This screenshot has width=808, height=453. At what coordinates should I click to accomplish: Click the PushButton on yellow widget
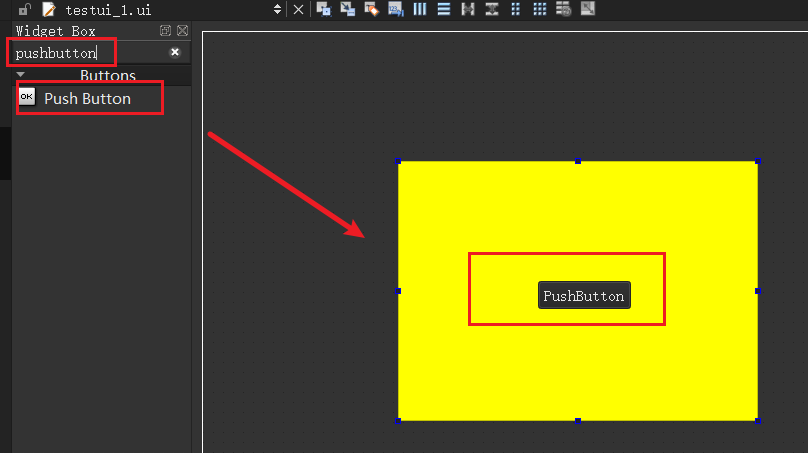click(x=584, y=295)
